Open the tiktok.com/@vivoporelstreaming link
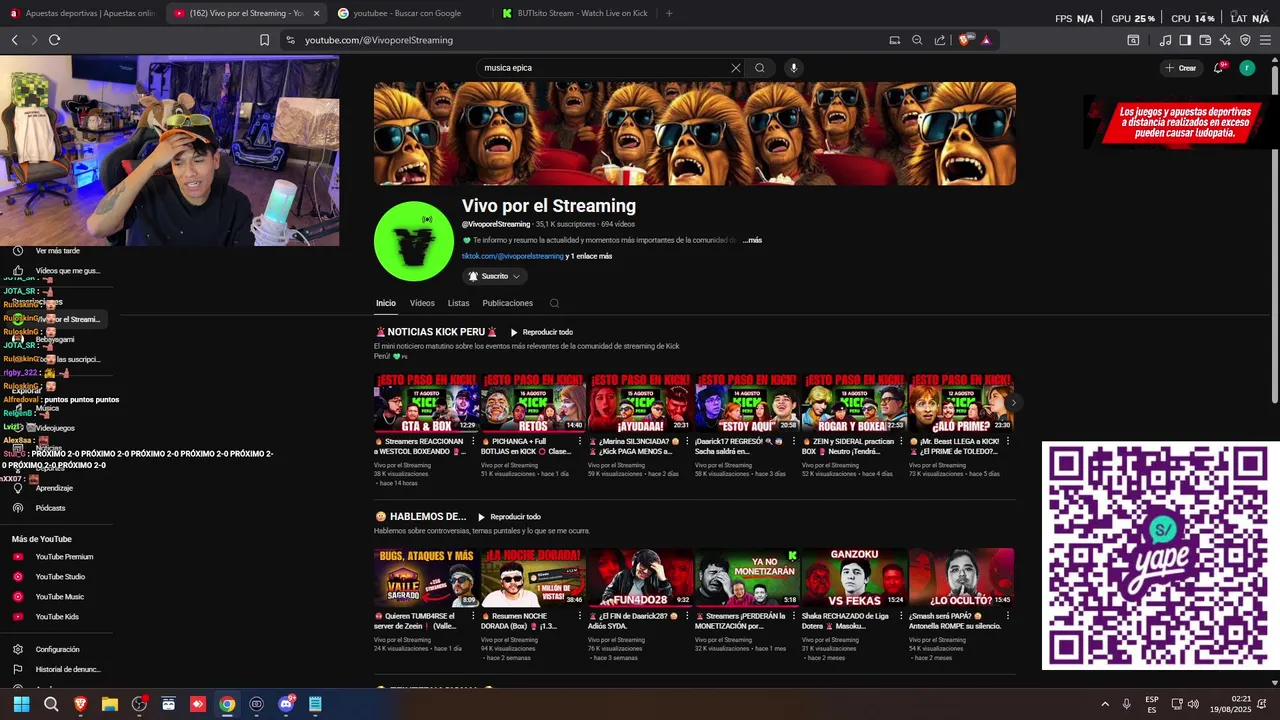Screen dimensions: 1280x720 (x=513, y=256)
